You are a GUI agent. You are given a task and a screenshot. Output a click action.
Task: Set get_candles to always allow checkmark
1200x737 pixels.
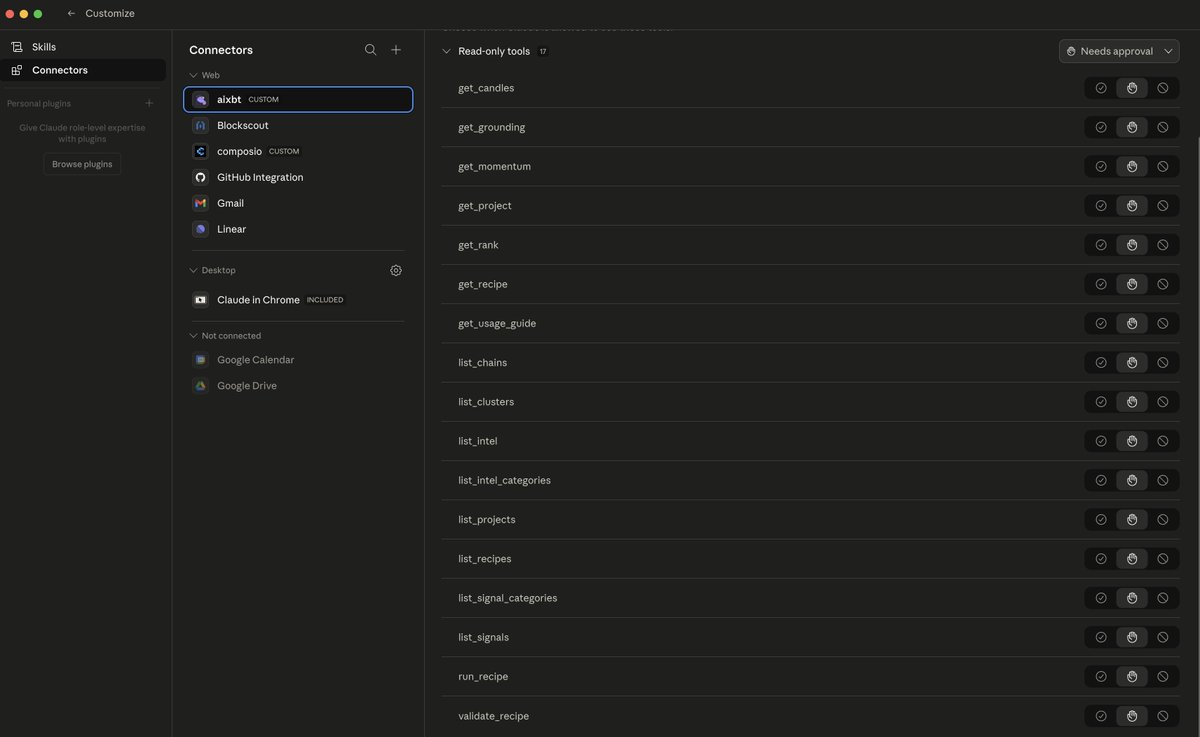pyautogui.click(x=1101, y=88)
